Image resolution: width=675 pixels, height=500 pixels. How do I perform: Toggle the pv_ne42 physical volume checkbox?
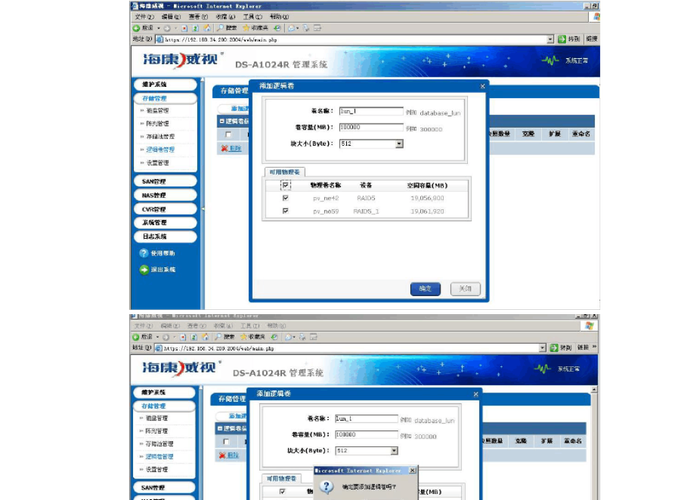[286, 198]
